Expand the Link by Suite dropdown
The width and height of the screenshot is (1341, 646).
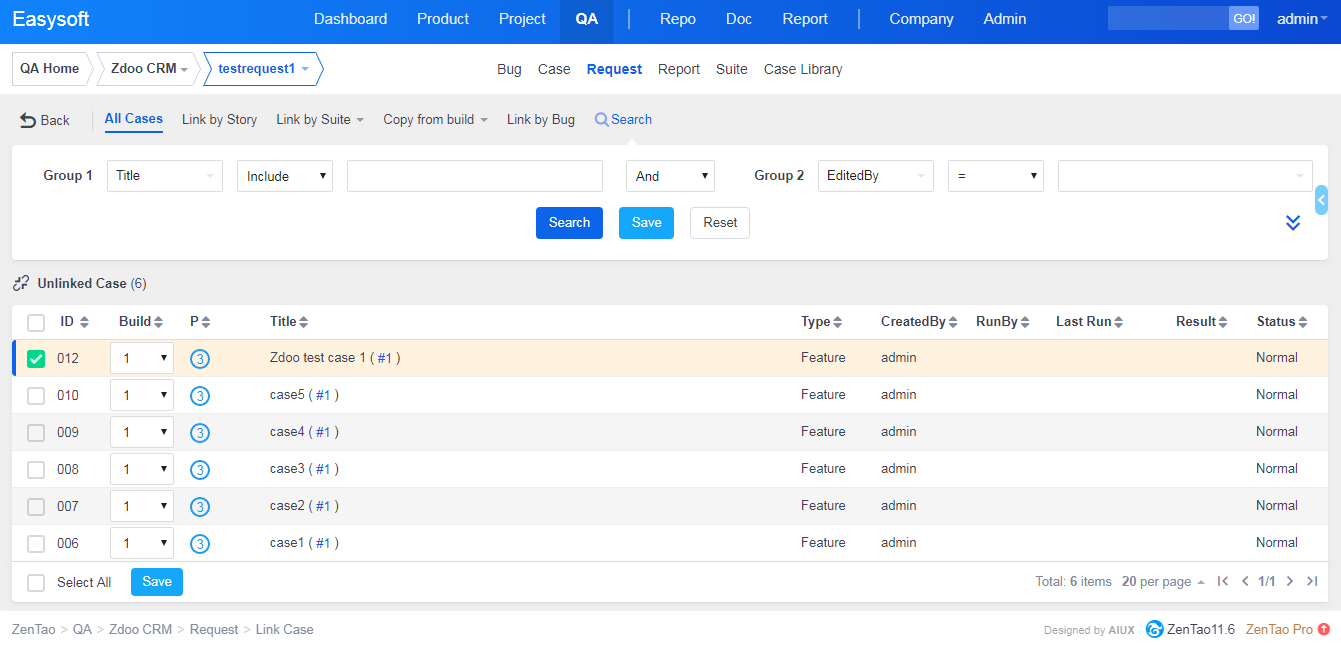319,120
